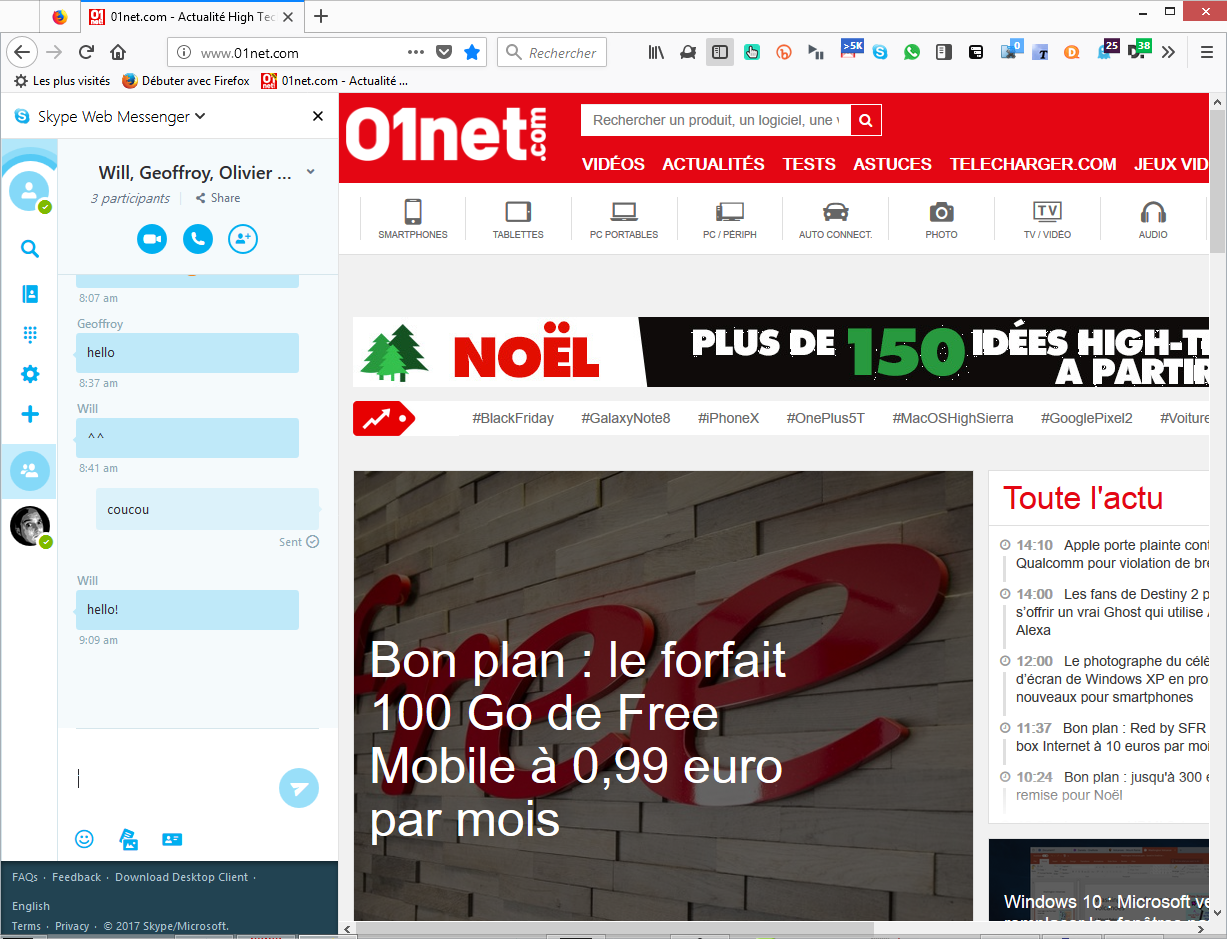Attach a photo in Skype chat
The image size is (1227, 939).
tap(128, 839)
